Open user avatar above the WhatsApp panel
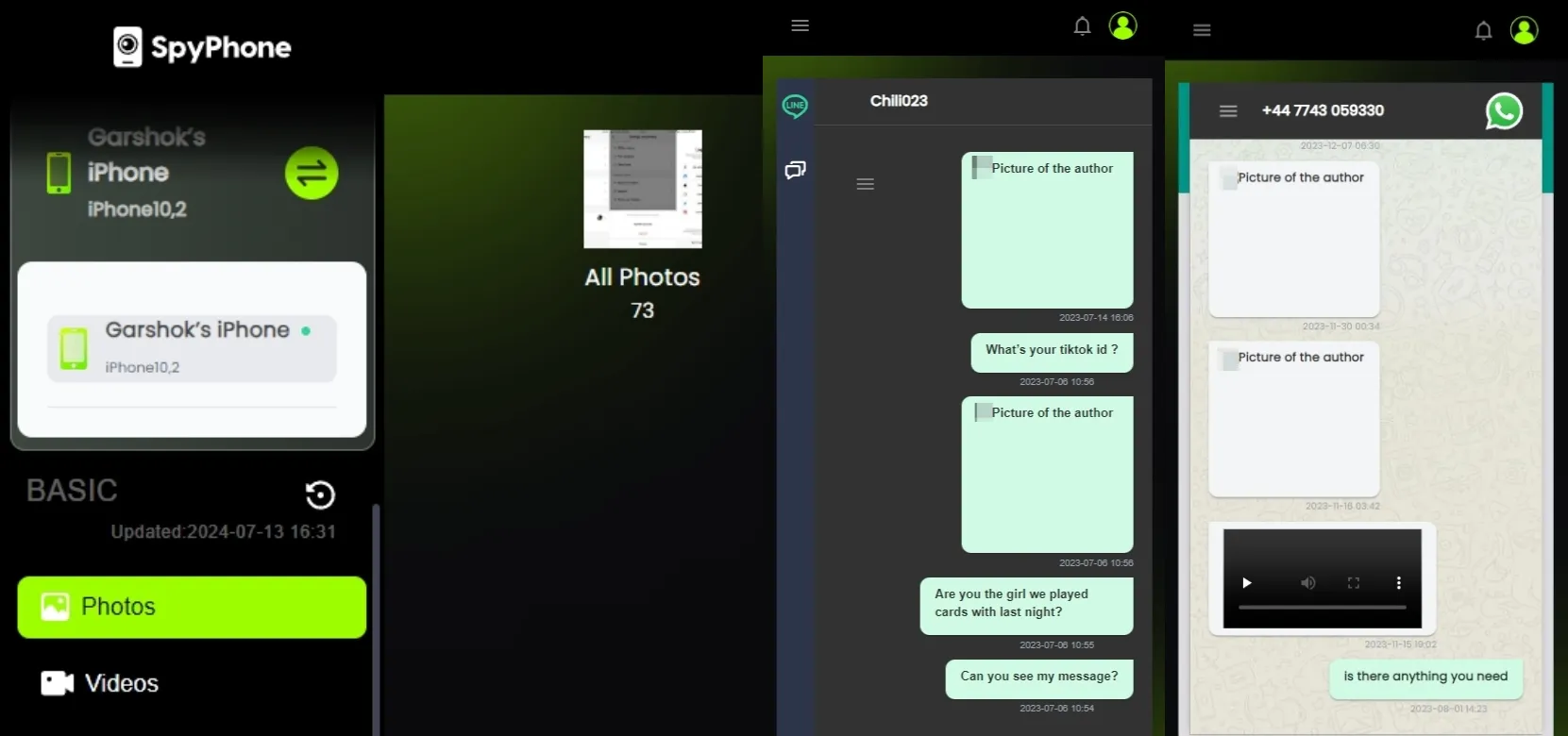 1525,30
